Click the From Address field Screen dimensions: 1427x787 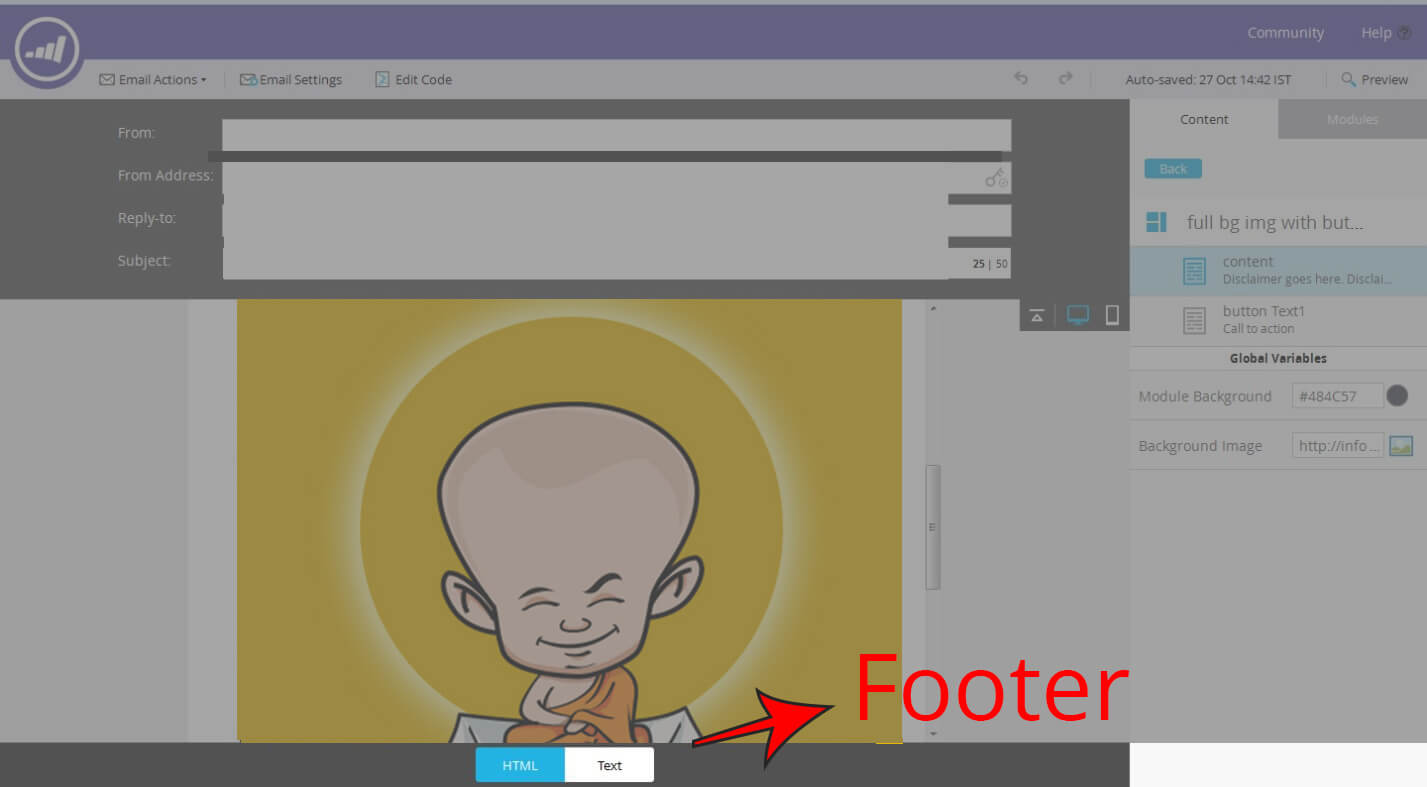[616, 177]
